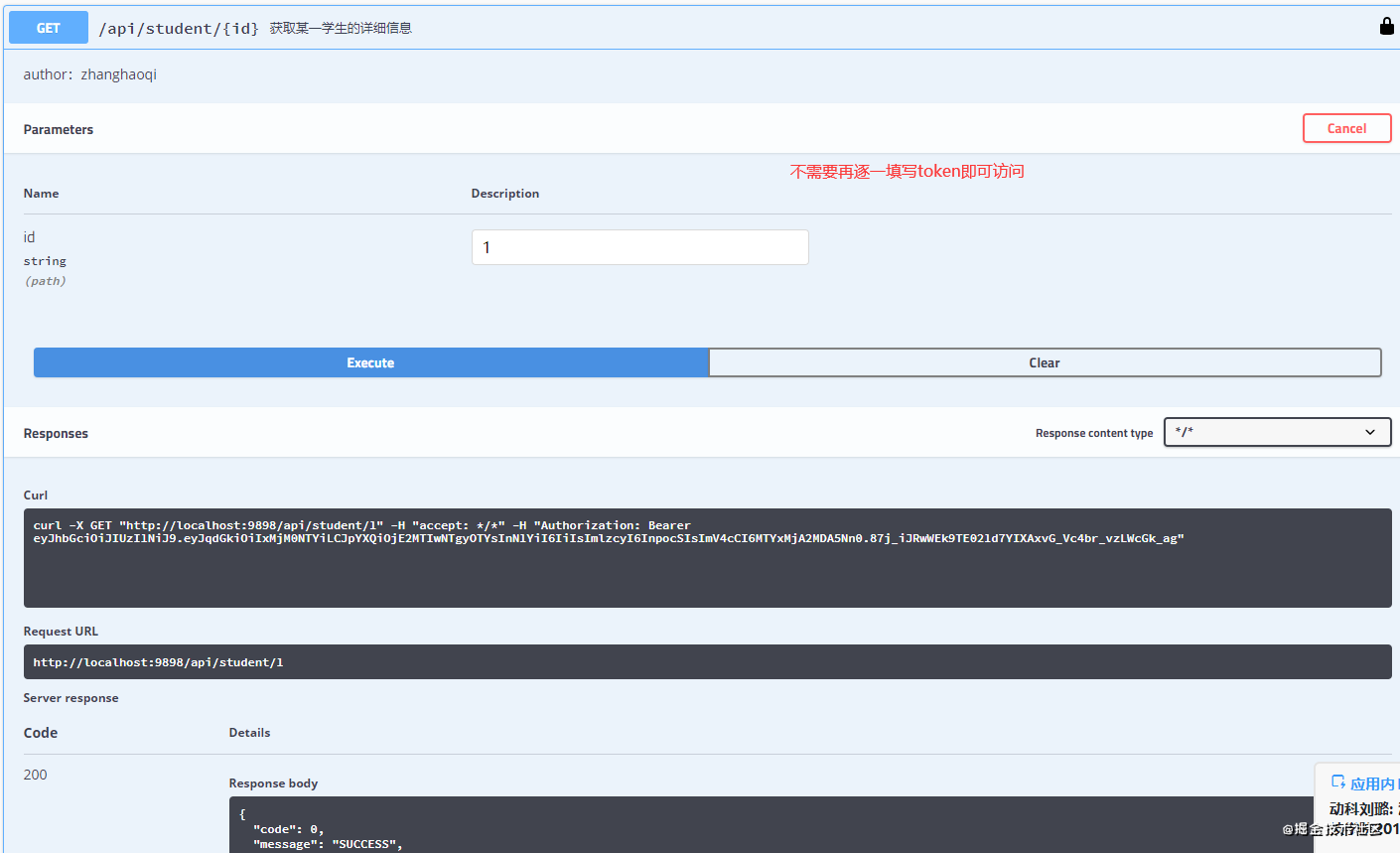Click the Cancel button

(1346, 128)
